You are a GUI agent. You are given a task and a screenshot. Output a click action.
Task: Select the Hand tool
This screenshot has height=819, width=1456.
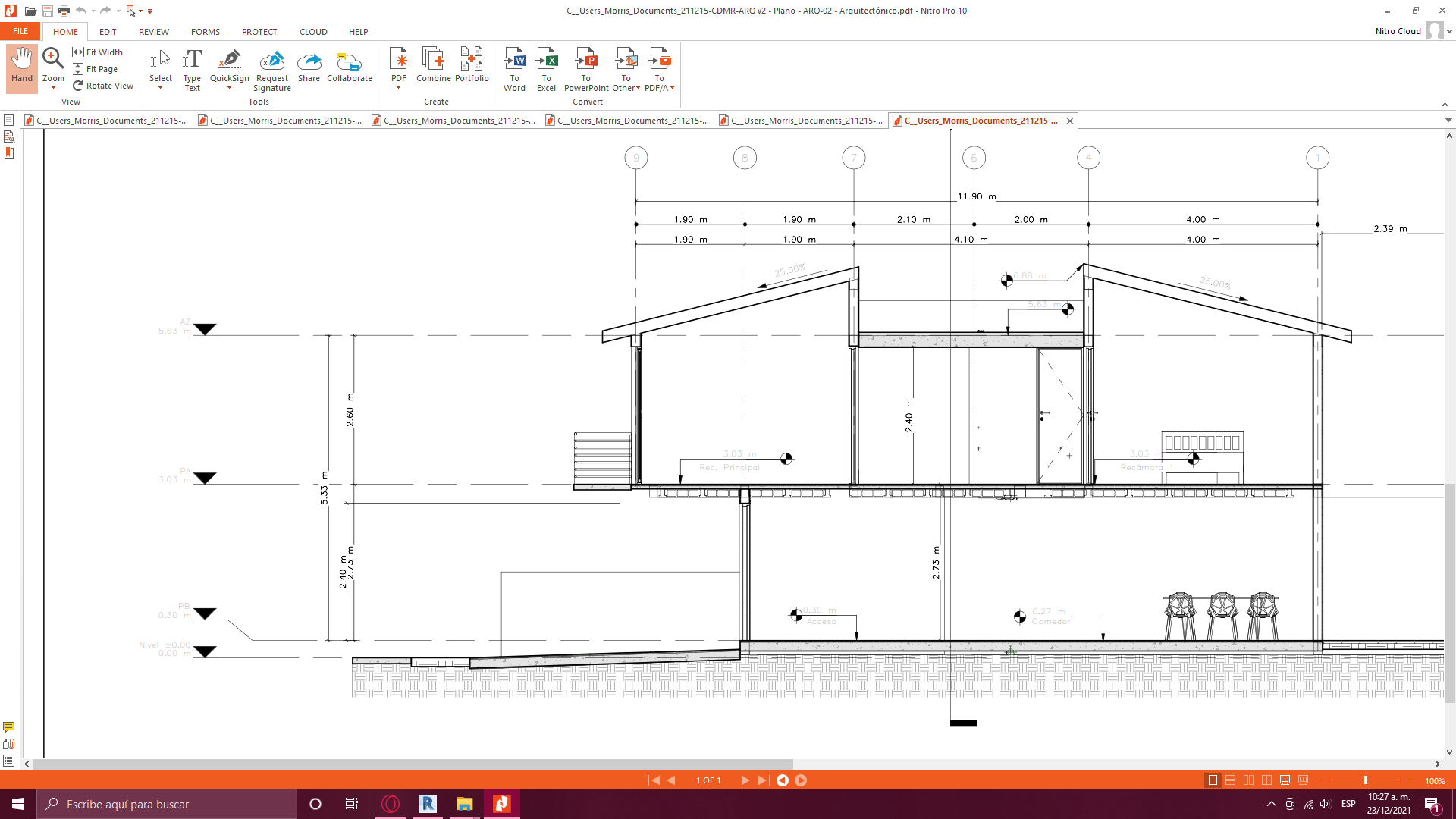point(22,68)
